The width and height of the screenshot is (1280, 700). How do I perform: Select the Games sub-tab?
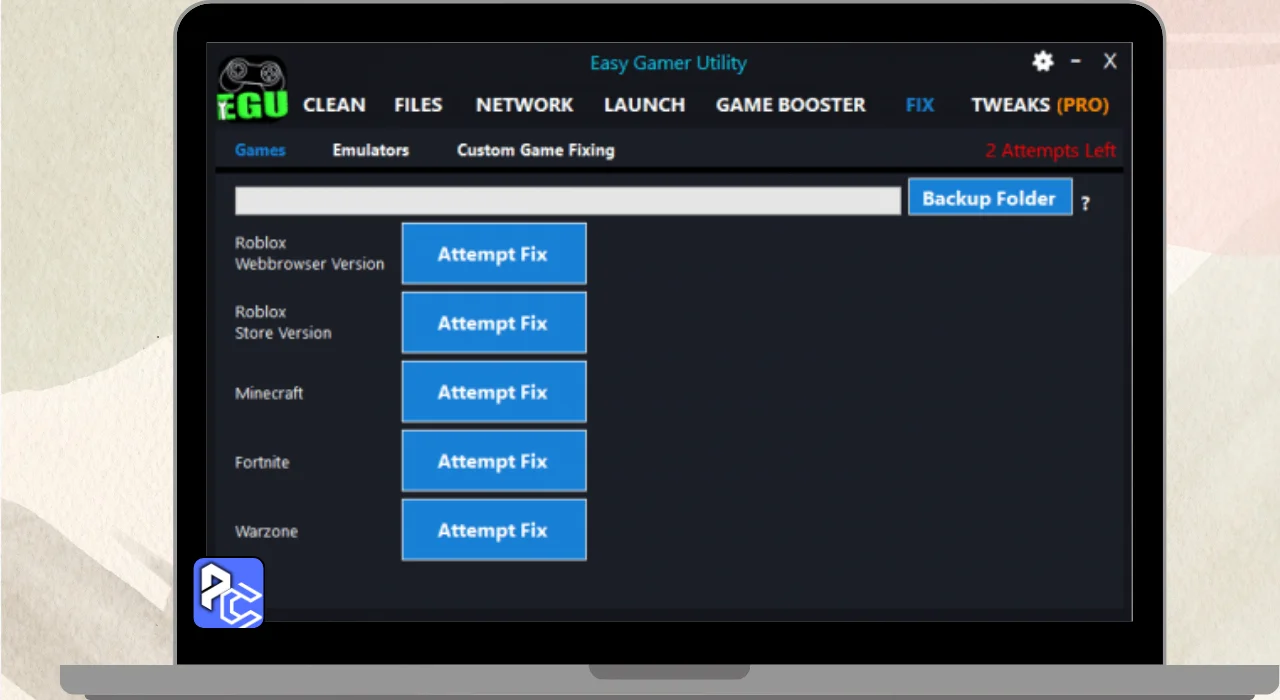point(260,150)
